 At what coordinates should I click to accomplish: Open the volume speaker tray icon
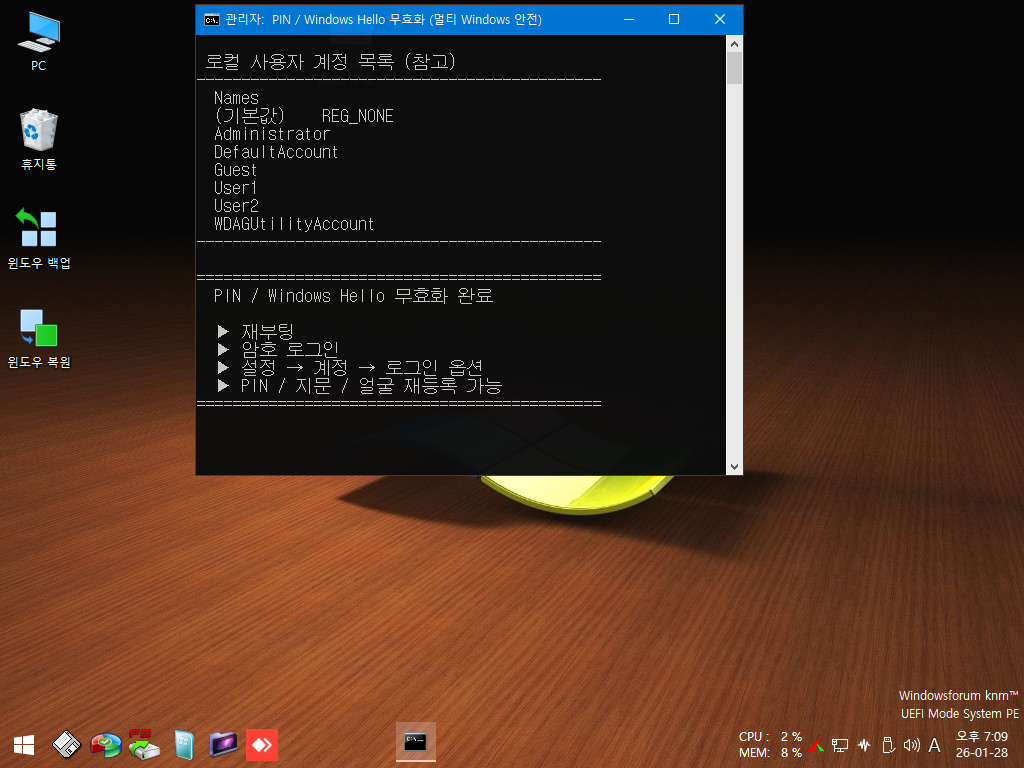pyautogui.click(x=911, y=745)
